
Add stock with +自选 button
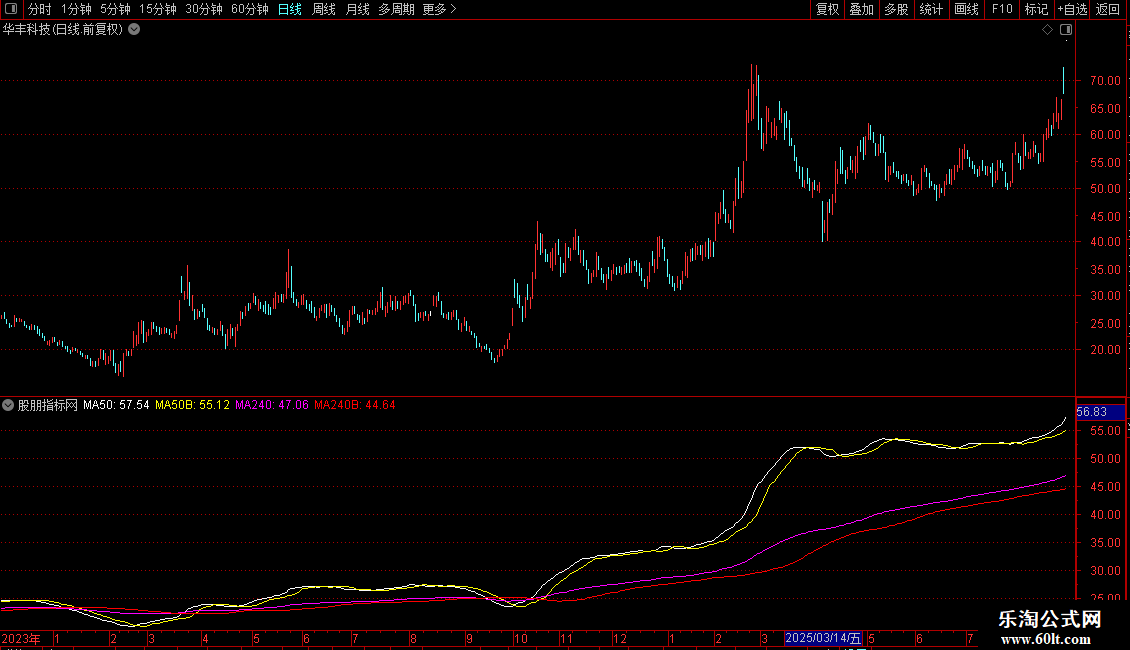[1072, 9]
